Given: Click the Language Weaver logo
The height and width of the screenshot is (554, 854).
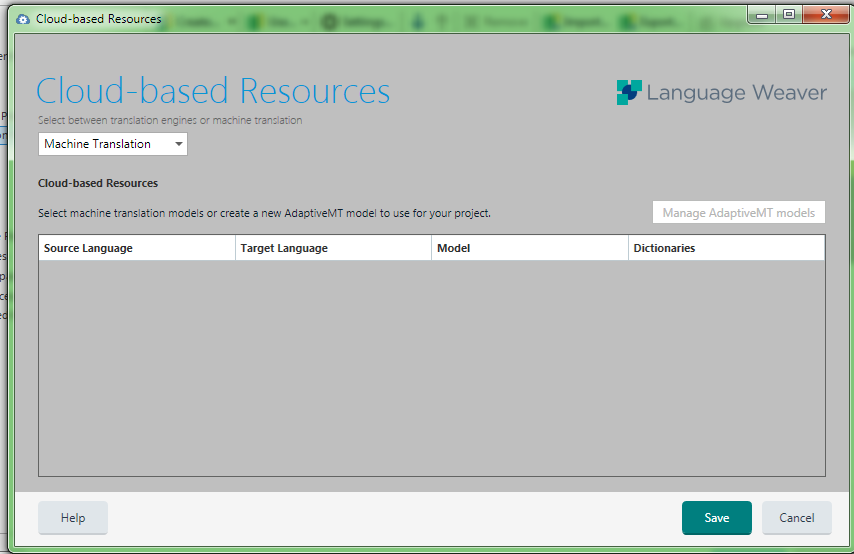Looking at the screenshot, I should 722,92.
